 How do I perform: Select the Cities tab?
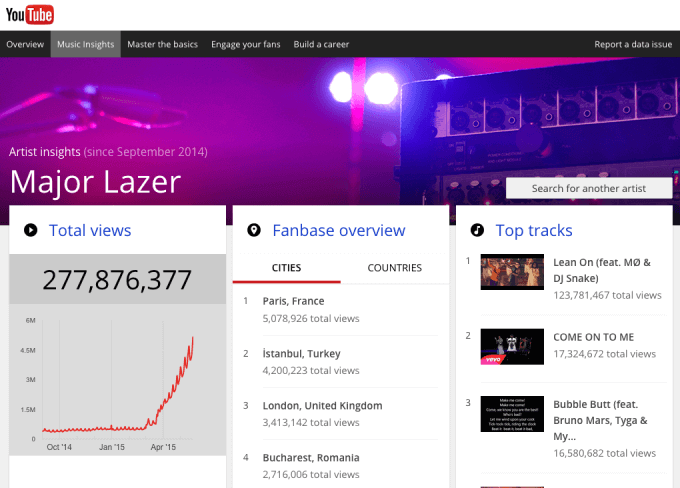(286, 268)
